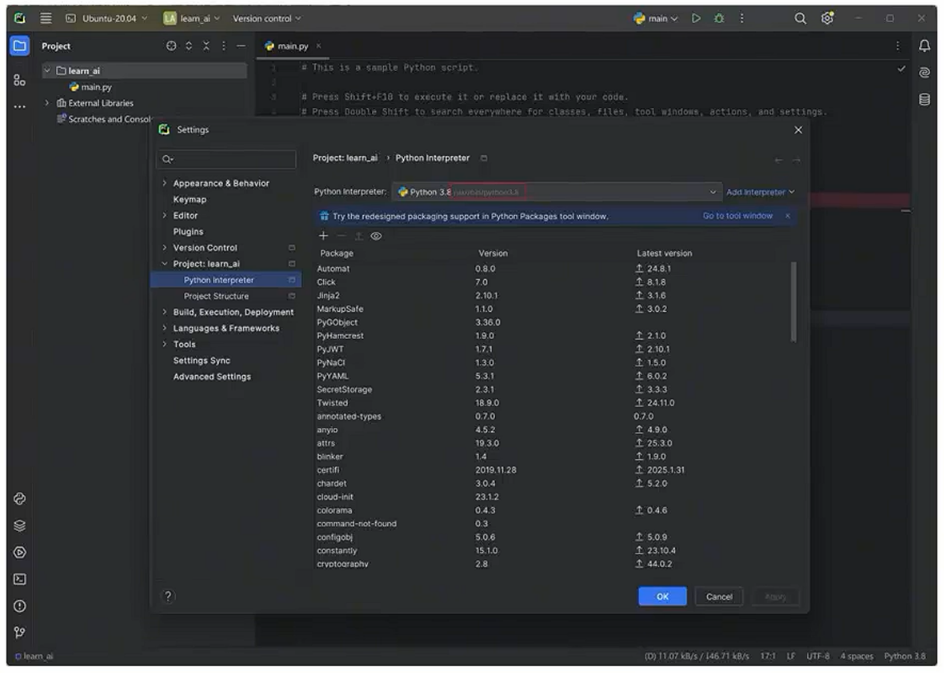Click the 4 spaces indent status entry
944x673 pixels.
(856, 656)
